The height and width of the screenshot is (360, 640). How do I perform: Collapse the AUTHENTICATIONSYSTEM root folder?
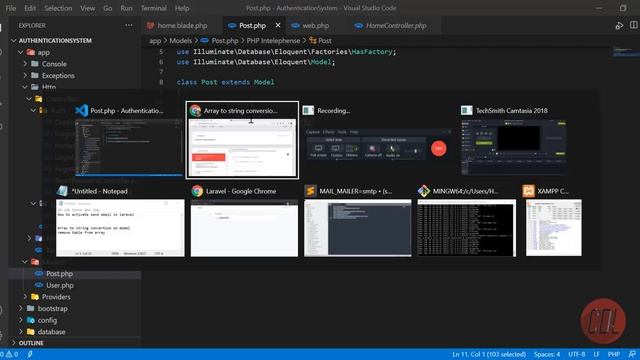(13, 40)
